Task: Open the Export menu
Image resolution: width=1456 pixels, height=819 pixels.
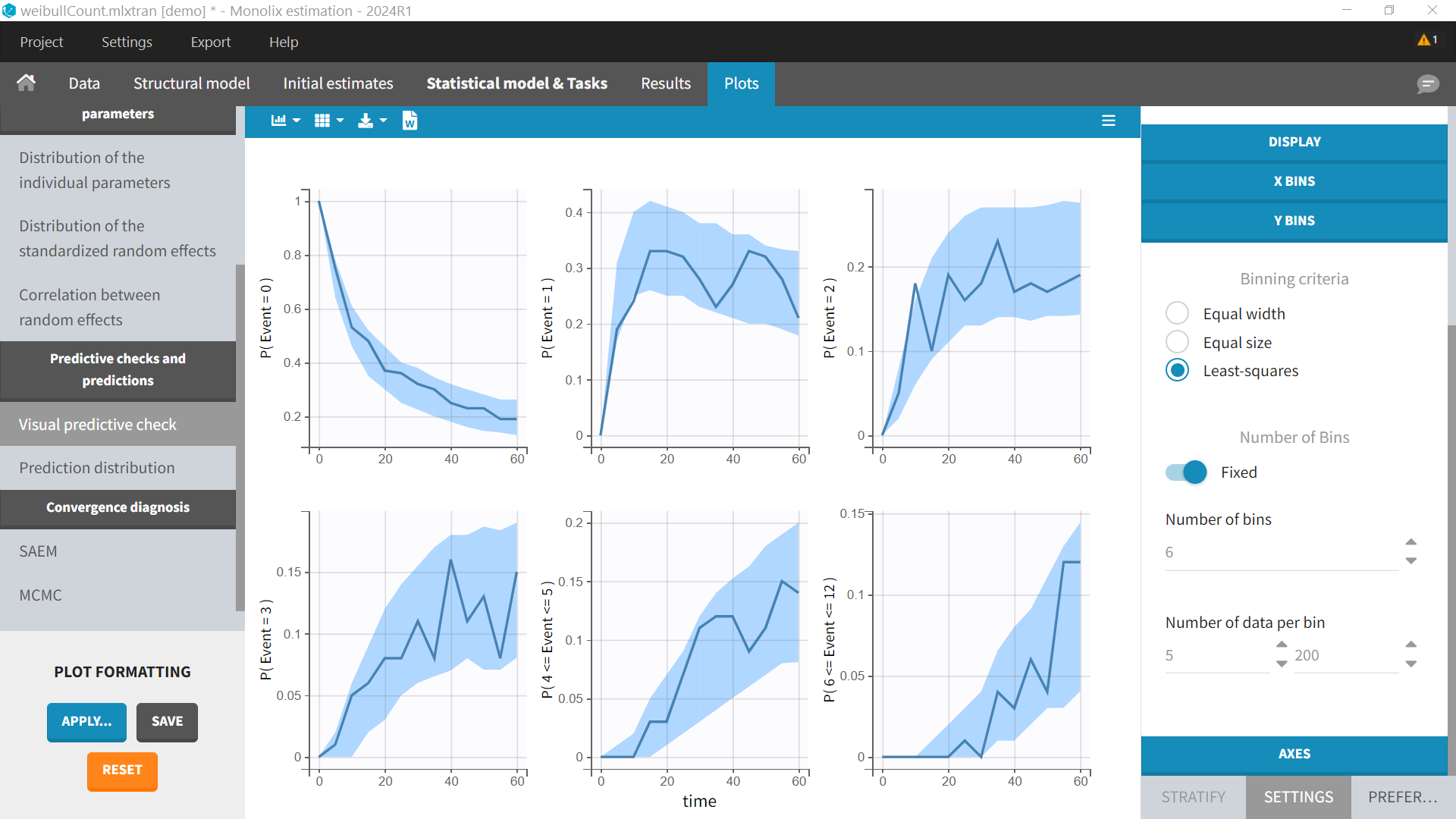Action: [x=210, y=42]
